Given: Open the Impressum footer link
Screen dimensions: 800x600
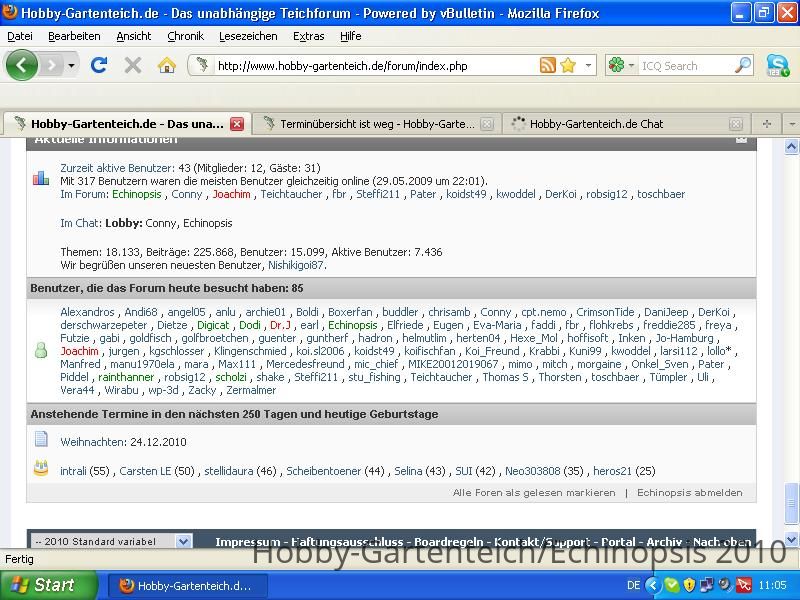Looking at the screenshot, I should (x=248, y=542).
